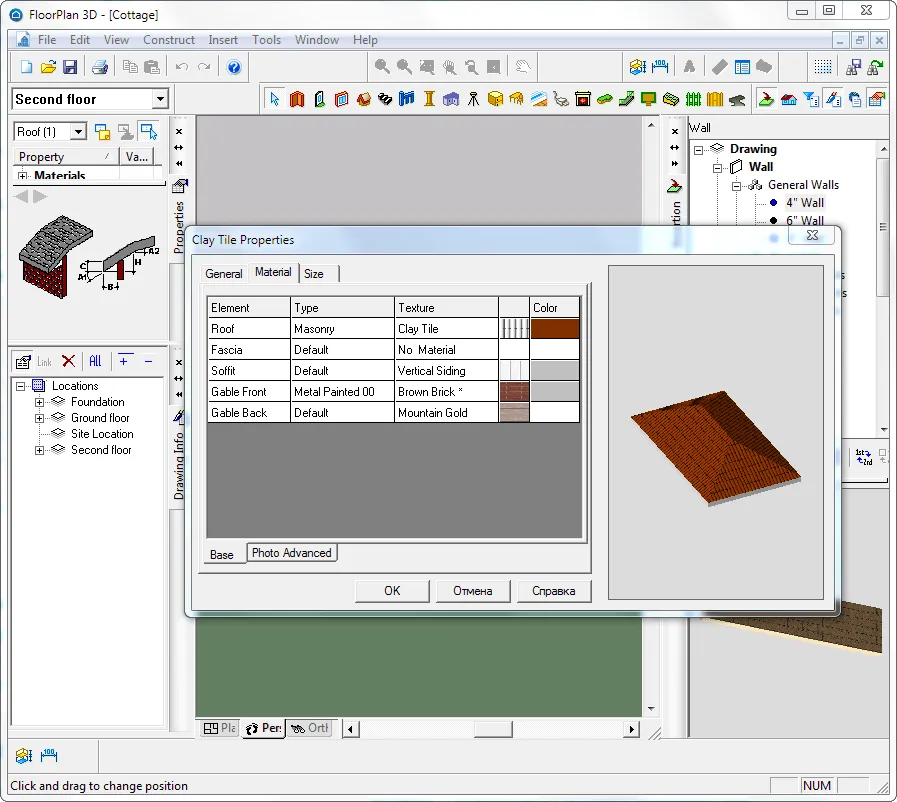Click the Save diskette icon
897x802 pixels.
70,67
